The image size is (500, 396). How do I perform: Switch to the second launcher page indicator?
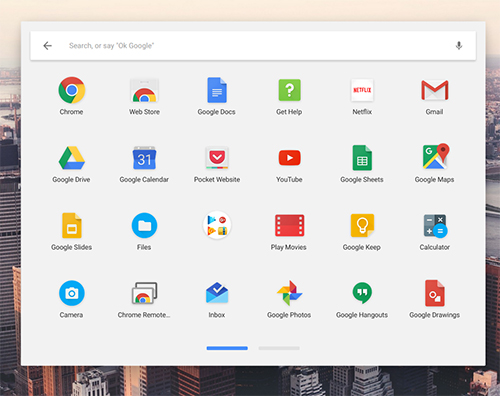[279, 348]
